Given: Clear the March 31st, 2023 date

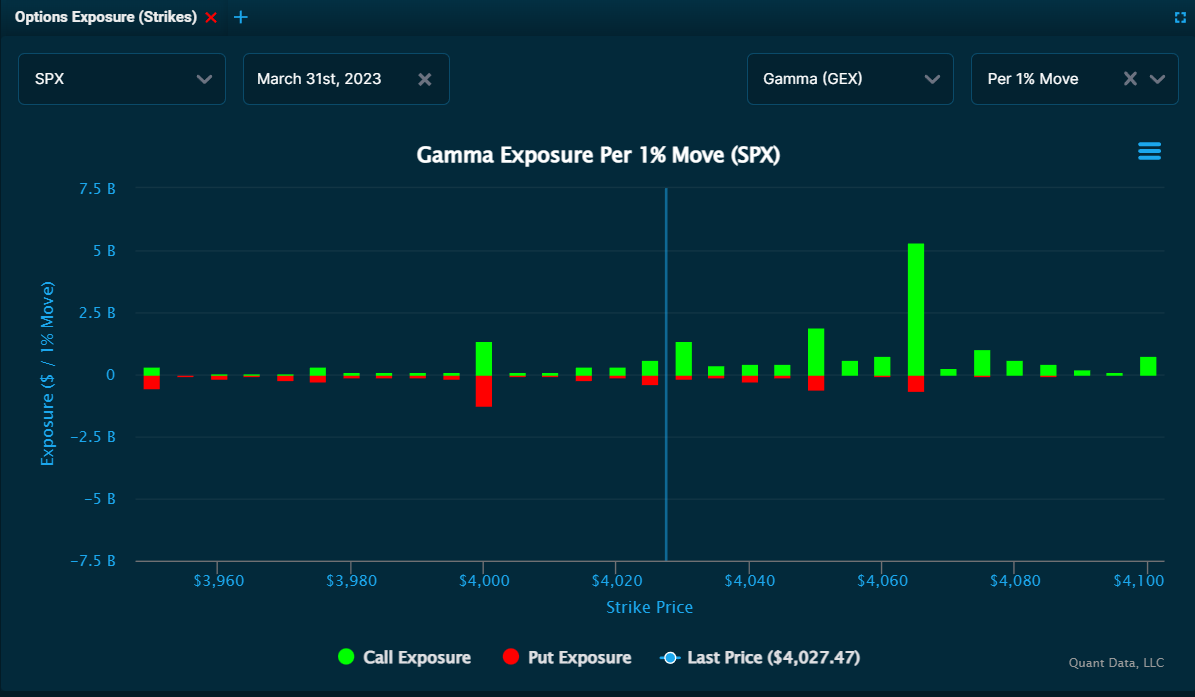Looking at the screenshot, I should pyautogui.click(x=425, y=79).
